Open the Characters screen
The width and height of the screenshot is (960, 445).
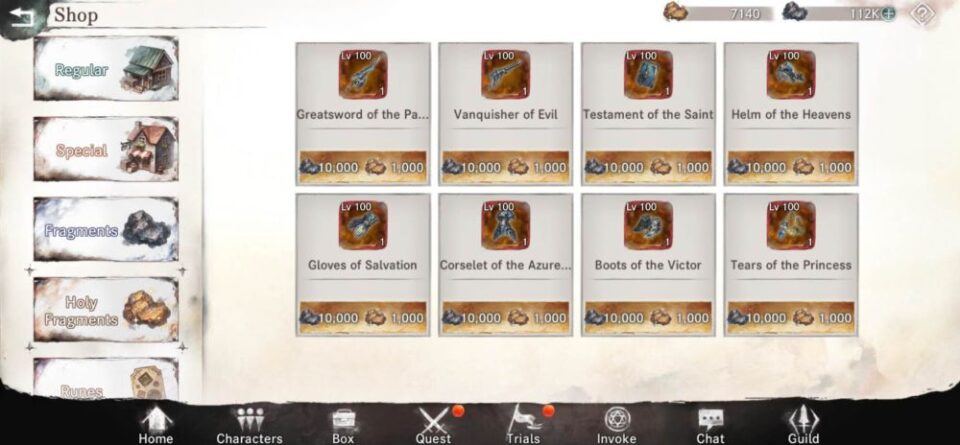coord(249,425)
